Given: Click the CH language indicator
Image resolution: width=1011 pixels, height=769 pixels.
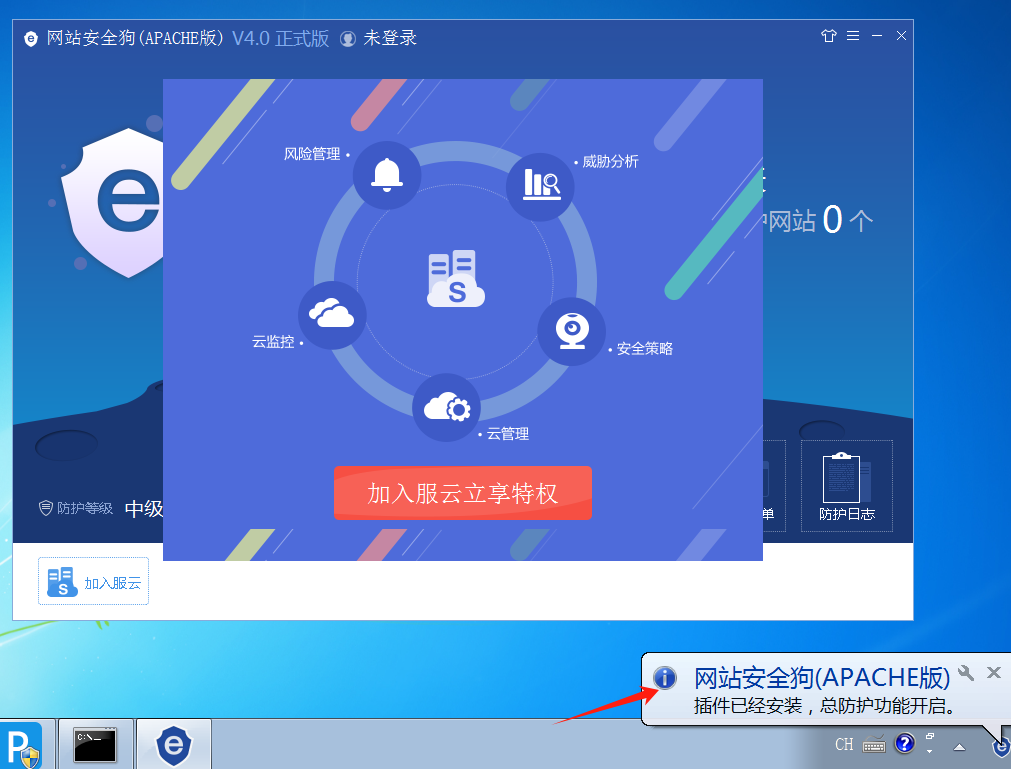Looking at the screenshot, I should point(843,745).
